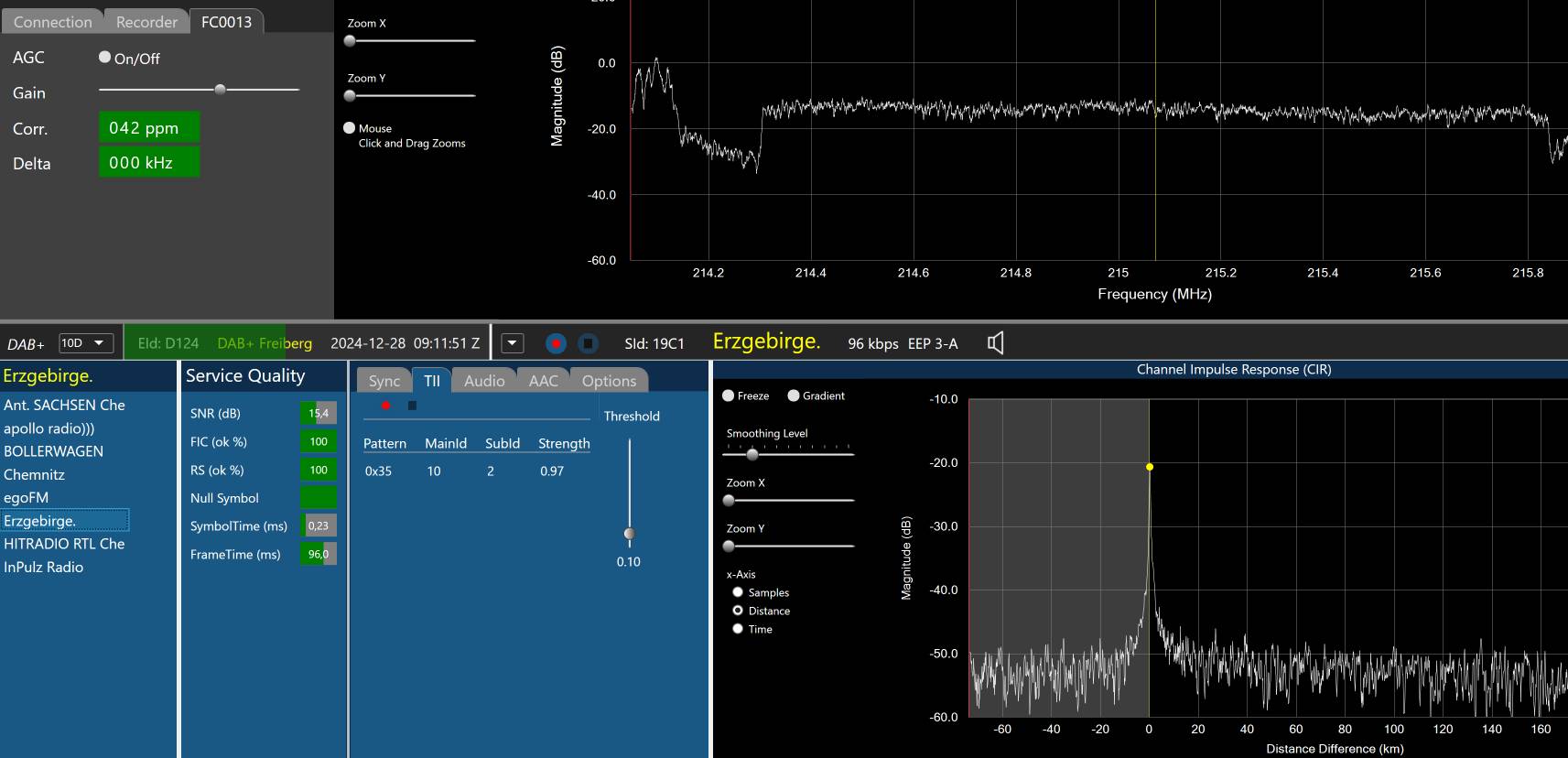The image size is (1568, 758).
Task: Expand the dropdown arrow beside the timestamp
Action: pyautogui.click(x=513, y=343)
